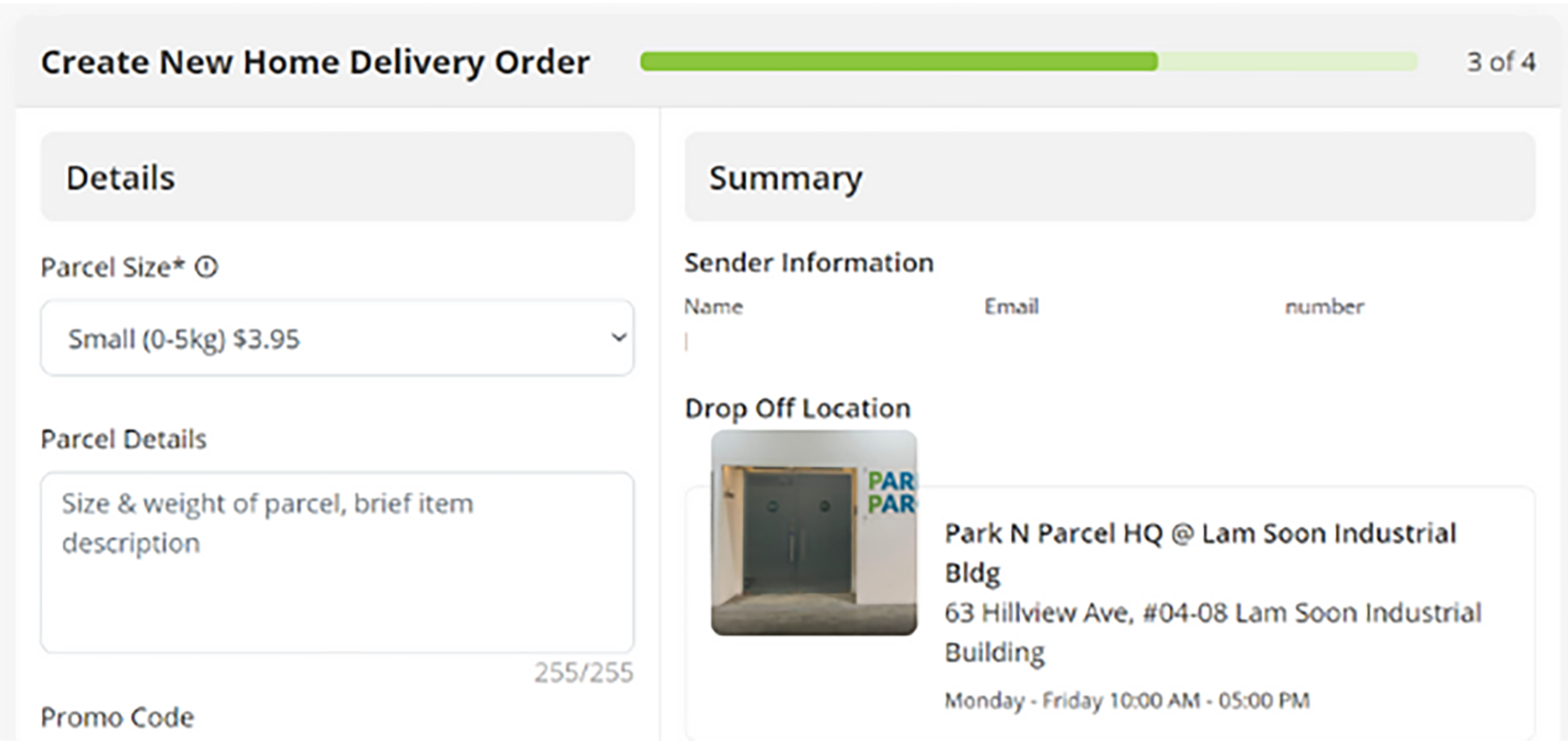
Task: Click the Create New Home Delivery Order title
Action: (315, 62)
